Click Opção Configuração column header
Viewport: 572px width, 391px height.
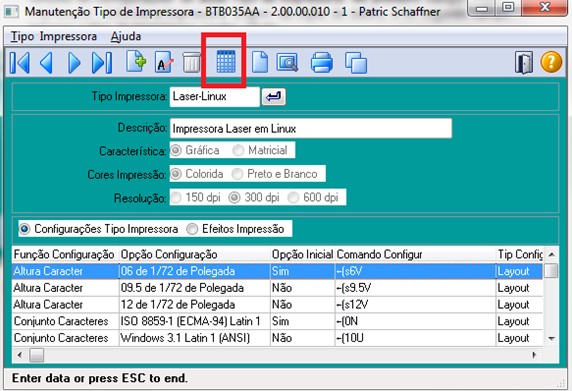pyautogui.click(x=195, y=254)
